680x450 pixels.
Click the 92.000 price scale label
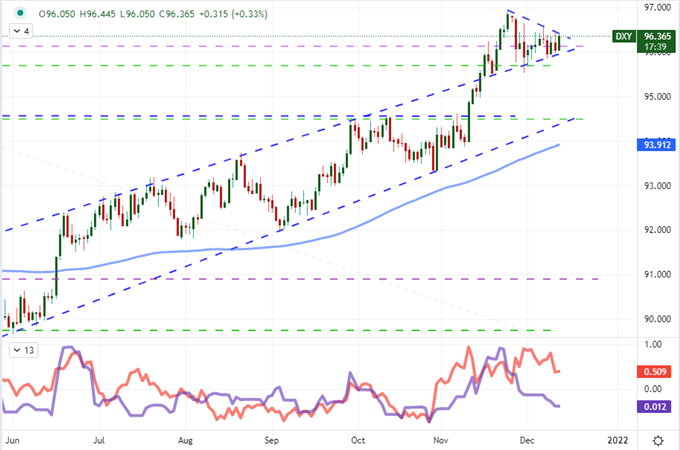(x=657, y=230)
